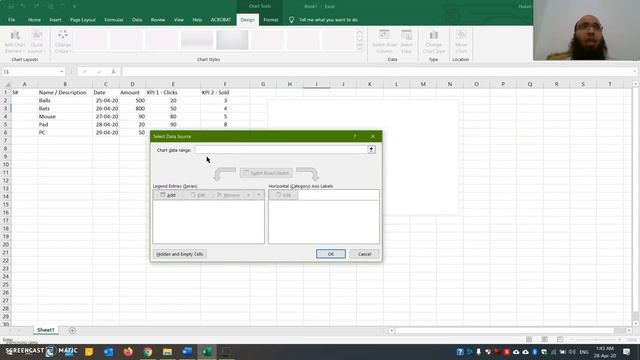
Task: Switch to the Insert ribbon tab
Action: [x=56, y=20]
